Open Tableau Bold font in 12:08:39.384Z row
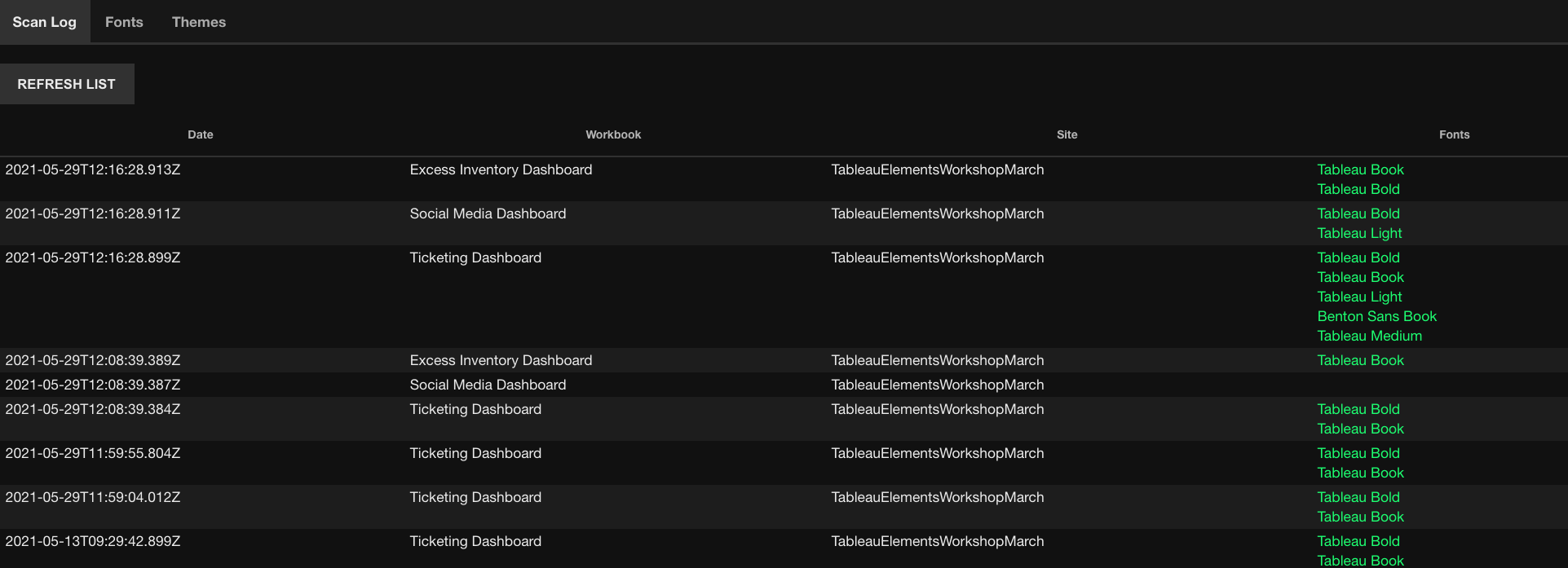This screenshot has height=568, width=1568. 1358,409
